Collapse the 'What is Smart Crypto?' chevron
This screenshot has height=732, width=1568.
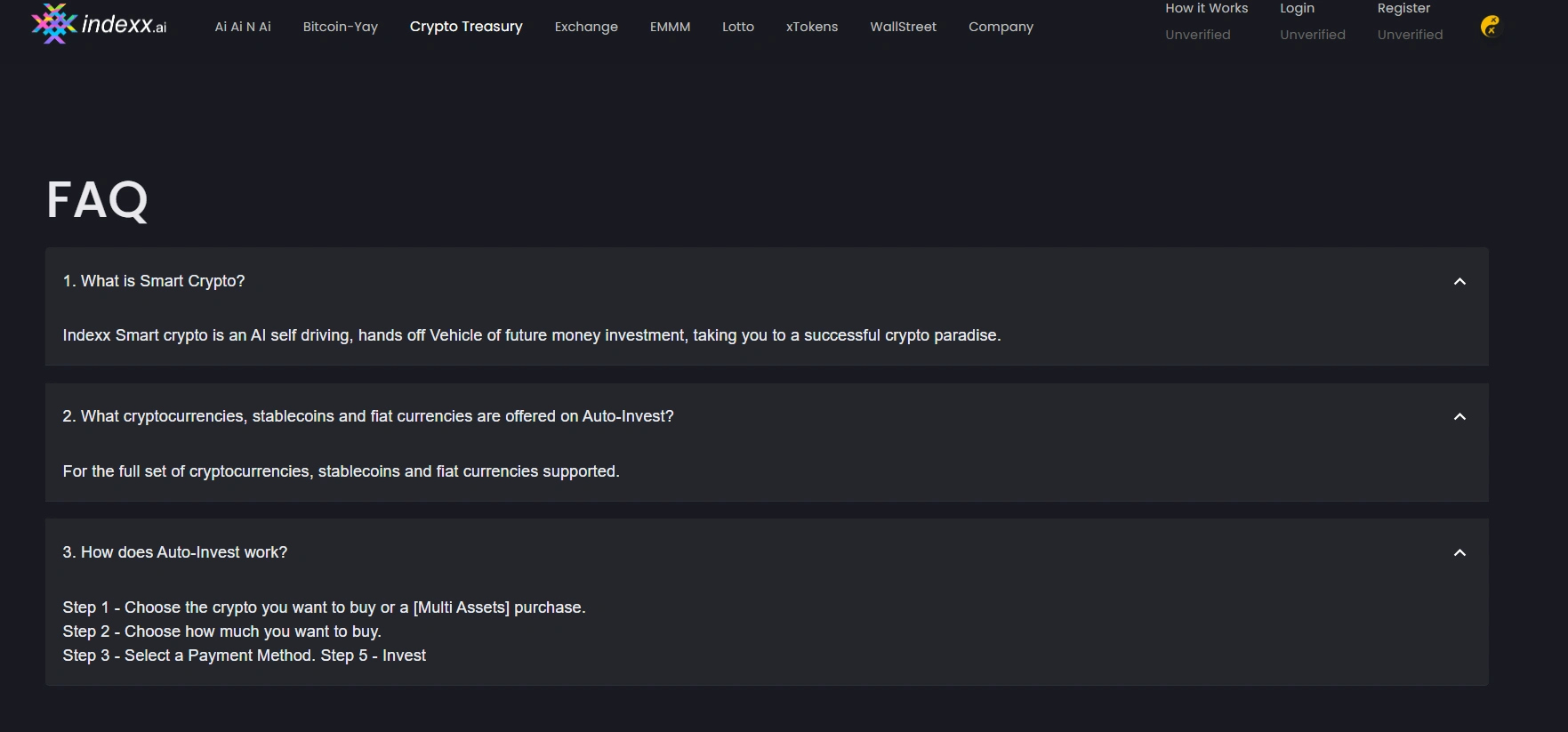click(1459, 281)
